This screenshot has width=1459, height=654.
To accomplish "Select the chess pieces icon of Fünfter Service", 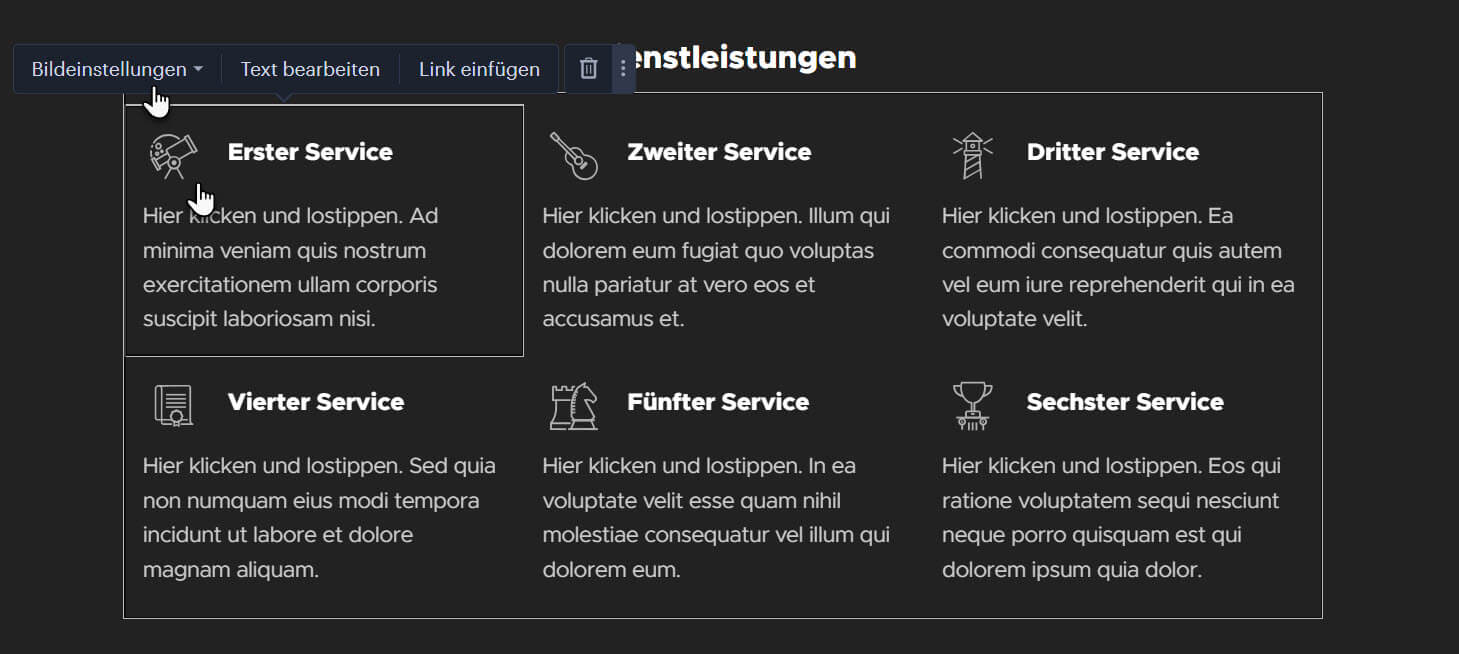I will (573, 405).
